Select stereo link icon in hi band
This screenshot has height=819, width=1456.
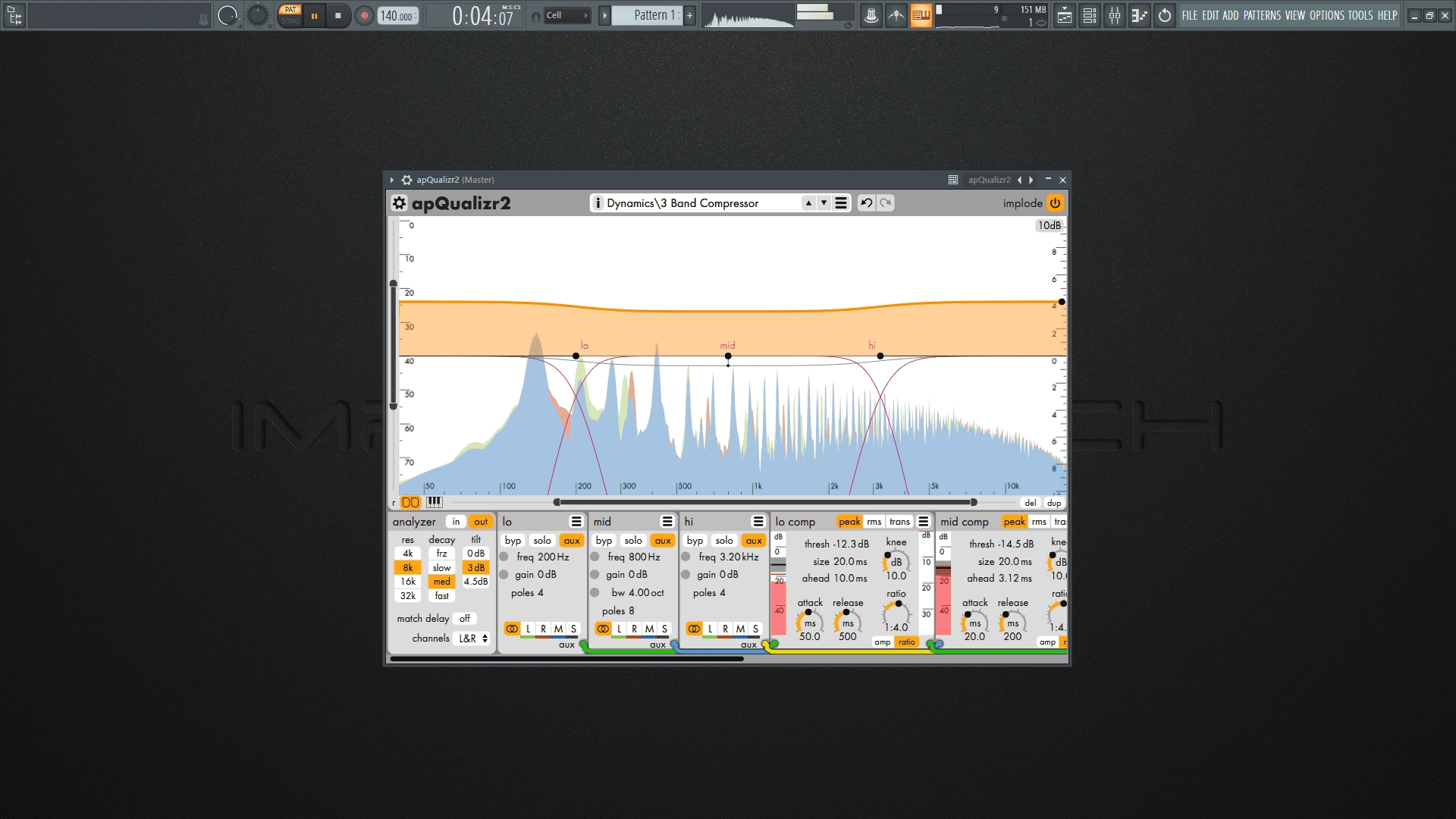pyautogui.click(x=694, y=629)
